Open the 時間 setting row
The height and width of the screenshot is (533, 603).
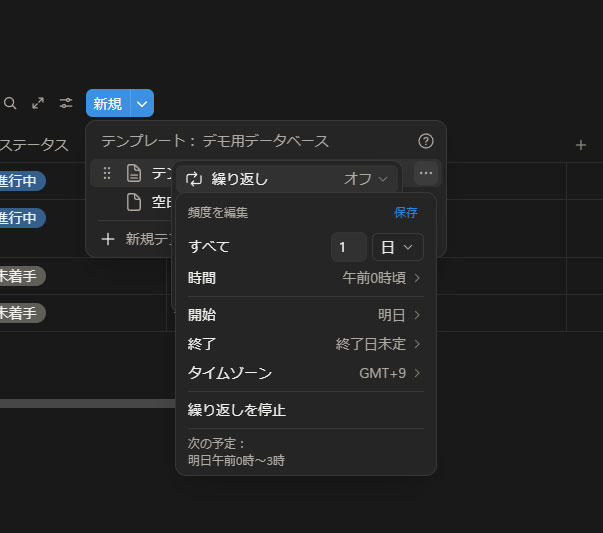[x=305, y=278]
